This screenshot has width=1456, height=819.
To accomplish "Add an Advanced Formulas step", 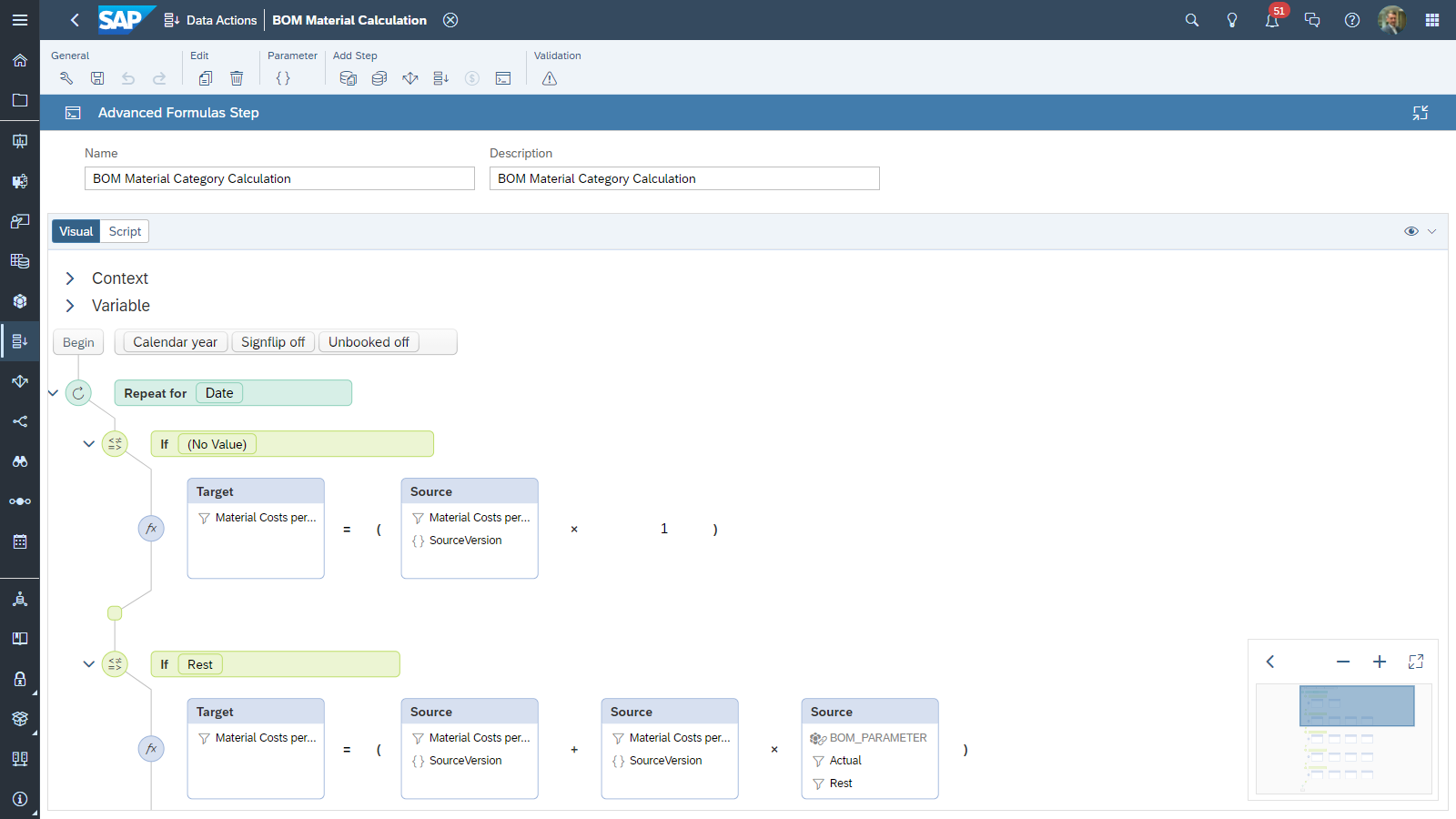I will [503, 78].
